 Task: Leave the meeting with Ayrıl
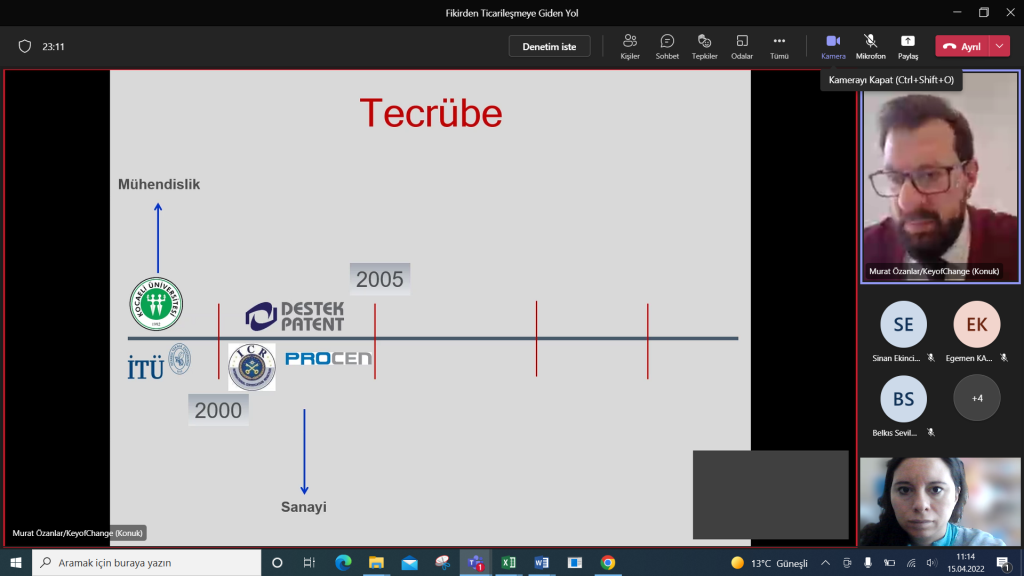click(x=962, y=46)
